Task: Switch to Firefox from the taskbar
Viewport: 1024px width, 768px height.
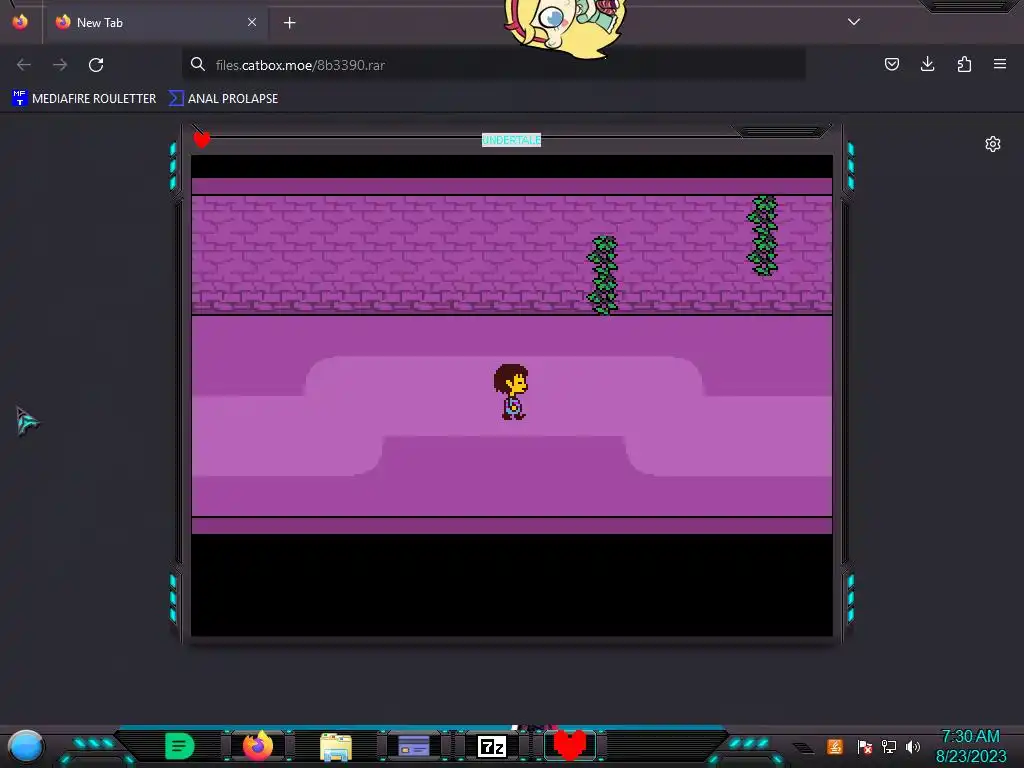Action: [x=258, y=746]
